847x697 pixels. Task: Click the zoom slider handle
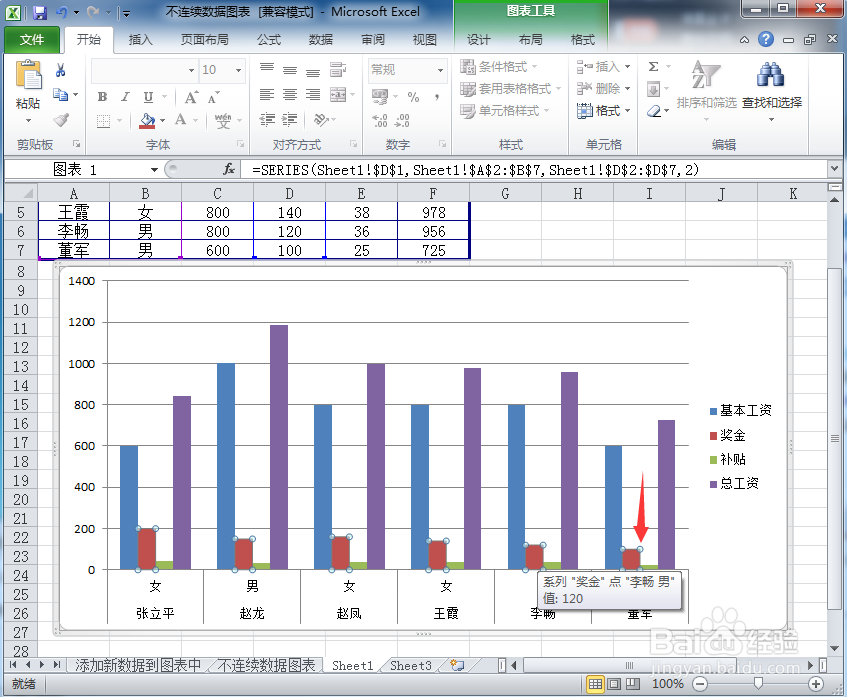click(x=758, y=684)
